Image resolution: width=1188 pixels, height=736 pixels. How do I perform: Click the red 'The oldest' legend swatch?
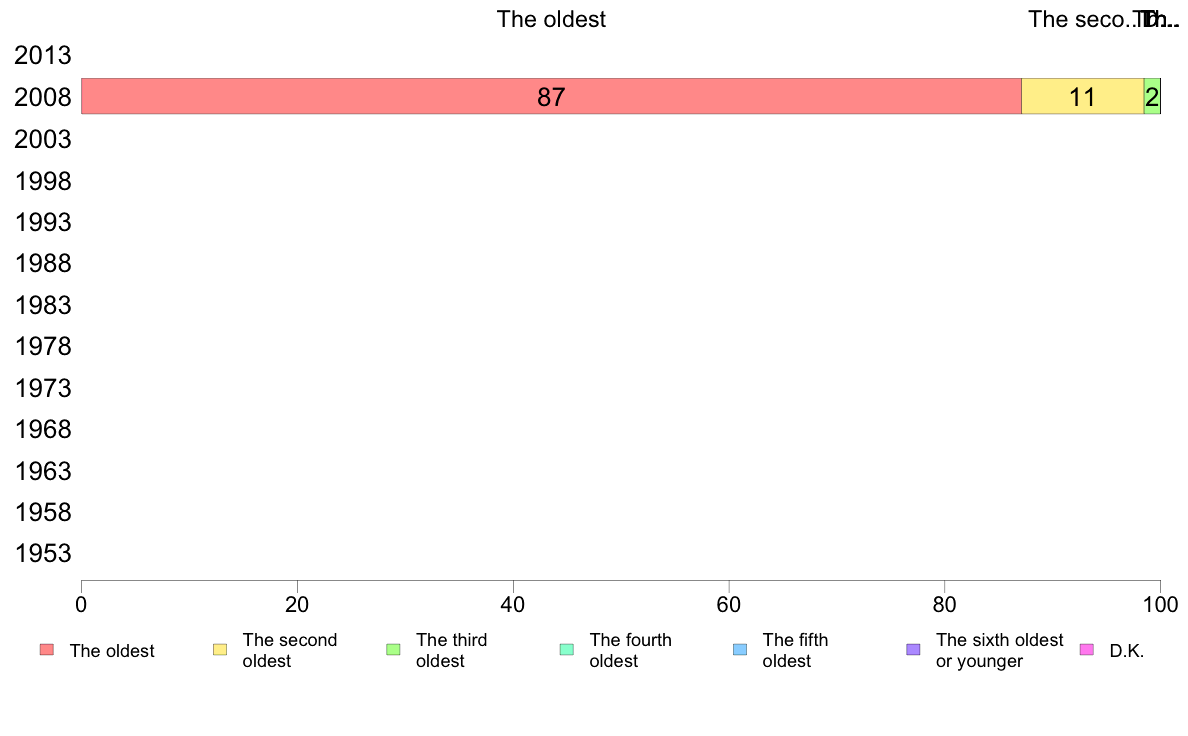coord(47,650)
